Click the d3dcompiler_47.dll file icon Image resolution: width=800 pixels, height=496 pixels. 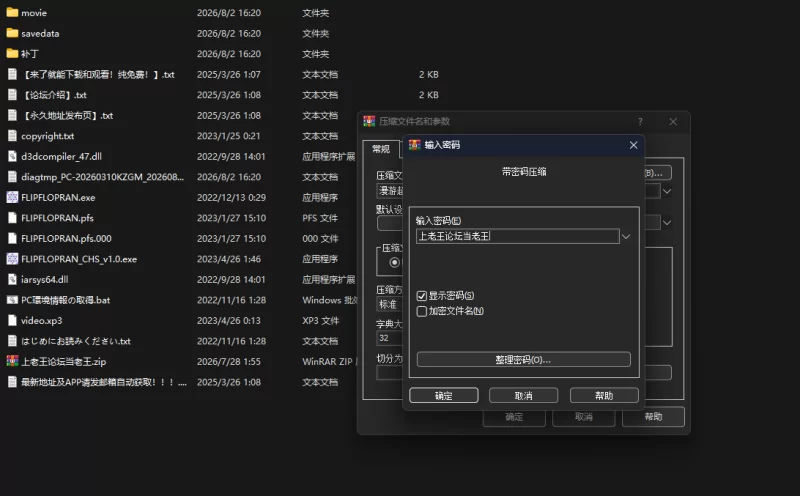pyautogui.click(x=12, y=156)
